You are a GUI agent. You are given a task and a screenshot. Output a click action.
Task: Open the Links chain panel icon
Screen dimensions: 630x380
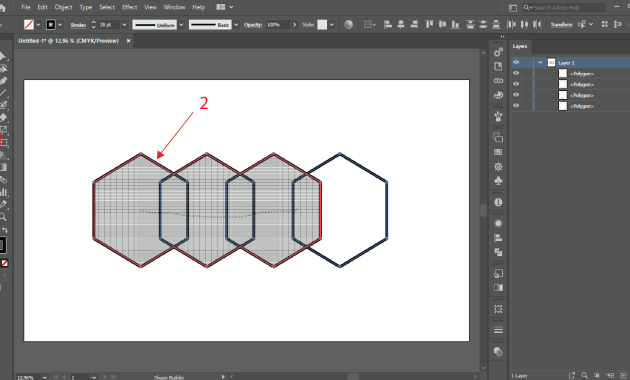(x=498, y=80)
